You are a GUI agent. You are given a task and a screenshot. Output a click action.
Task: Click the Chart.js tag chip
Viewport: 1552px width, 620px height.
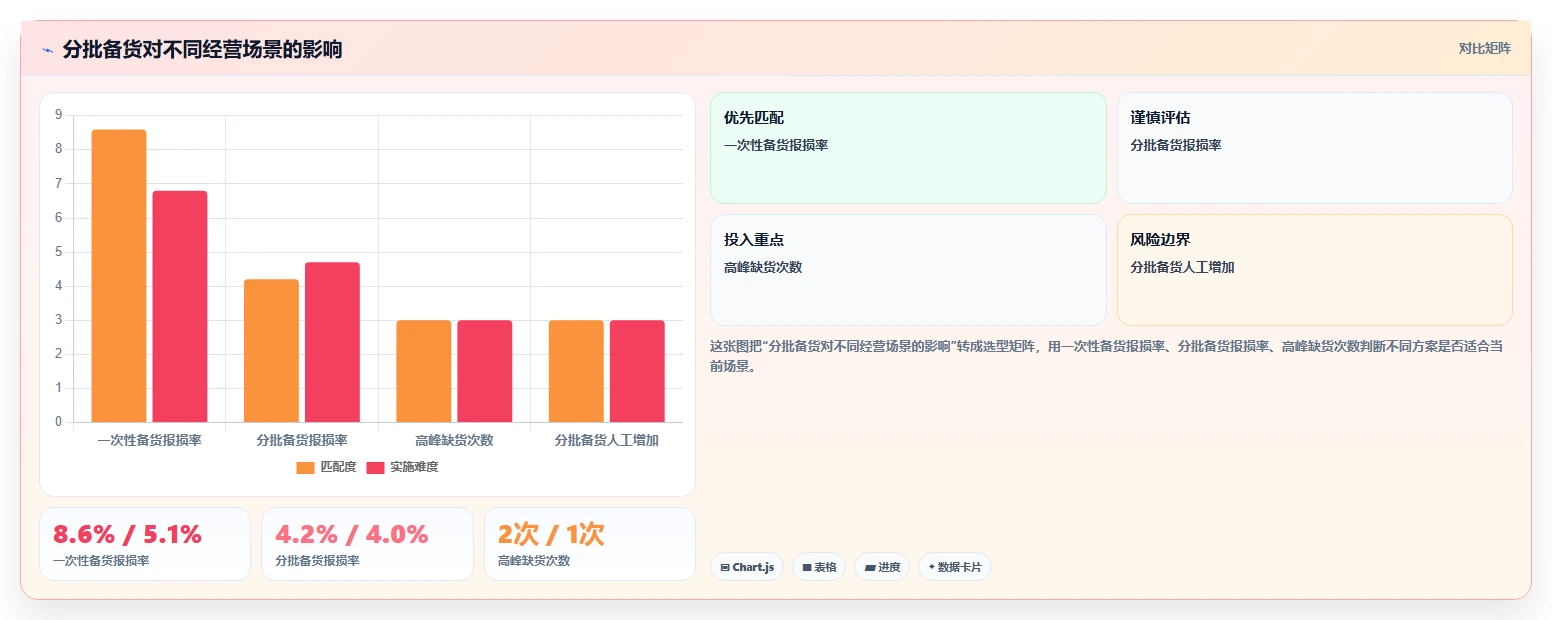(747, 567)
